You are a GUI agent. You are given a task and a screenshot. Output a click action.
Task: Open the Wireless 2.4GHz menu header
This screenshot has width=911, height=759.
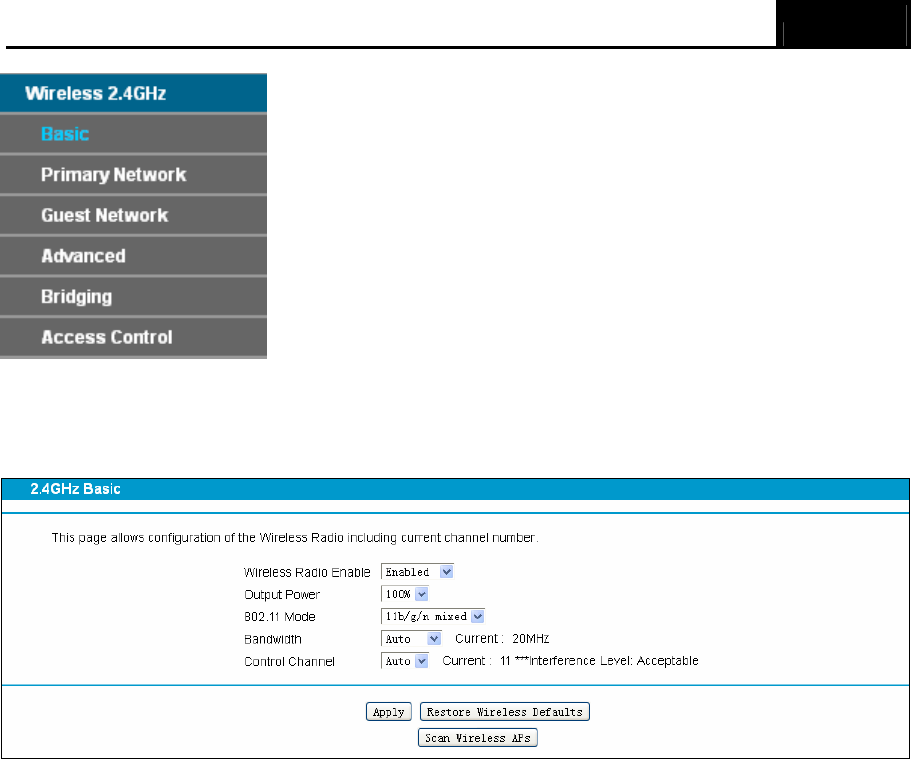click(x=133, y=93)
